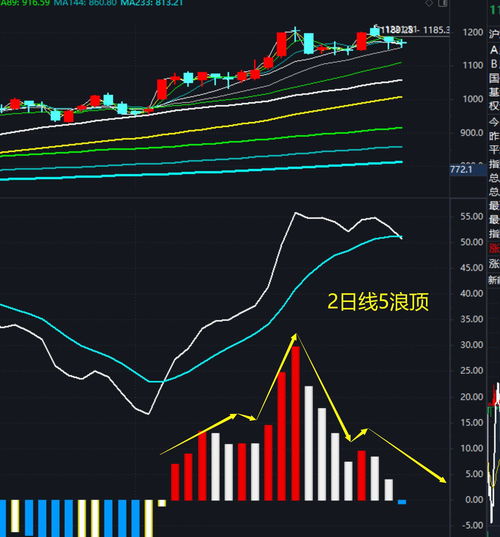This screenshot has height=537, width=500.
Task: Click the panel layout icon beside the diamond
Action: click(442, 3)
